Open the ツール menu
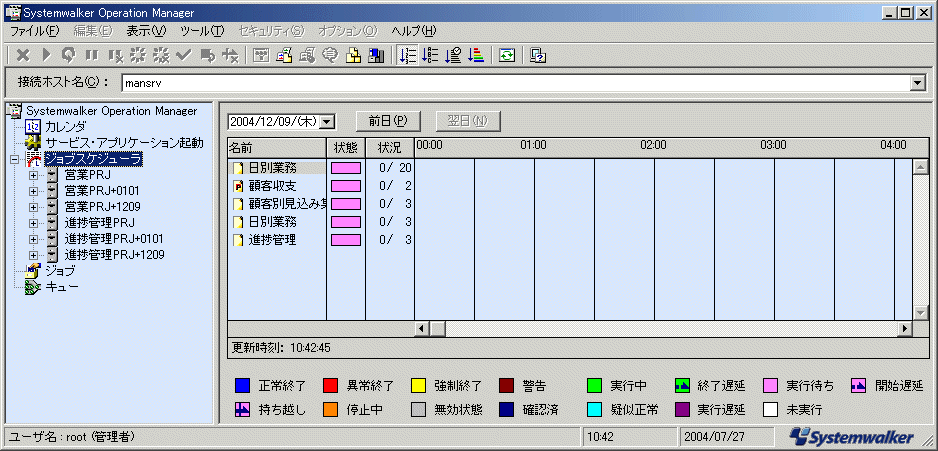This screenshot has width=938, height=451. (x=202, y=31)
